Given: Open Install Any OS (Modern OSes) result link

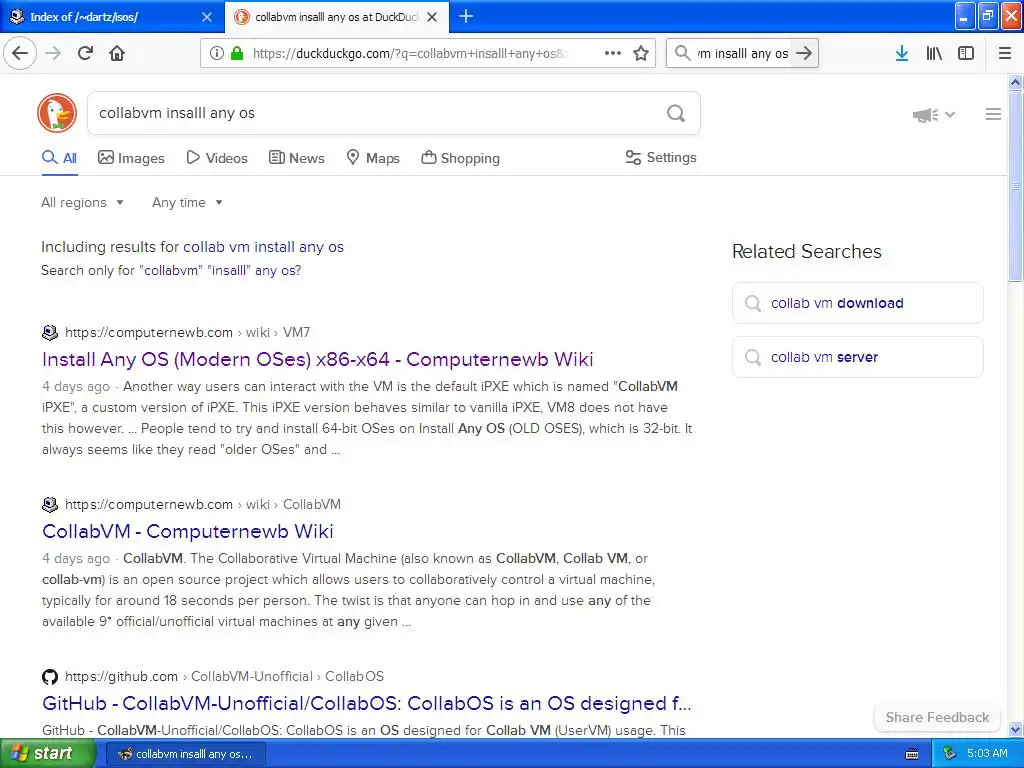Looking at the screenshot, I should point(317,359).
